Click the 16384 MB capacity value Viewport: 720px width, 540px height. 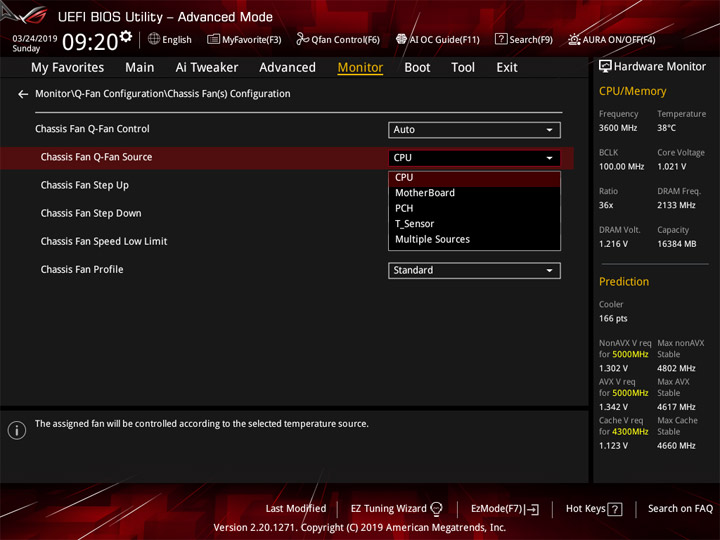(676, 244)
